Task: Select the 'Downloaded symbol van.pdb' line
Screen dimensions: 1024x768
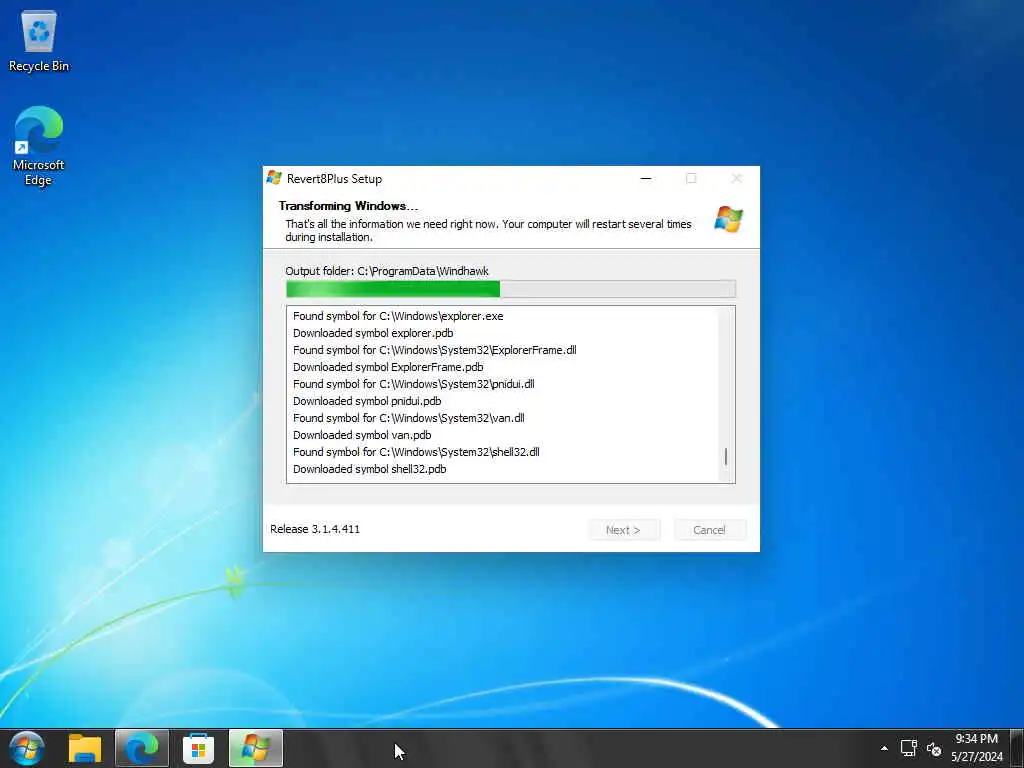Action: [362, 435]
